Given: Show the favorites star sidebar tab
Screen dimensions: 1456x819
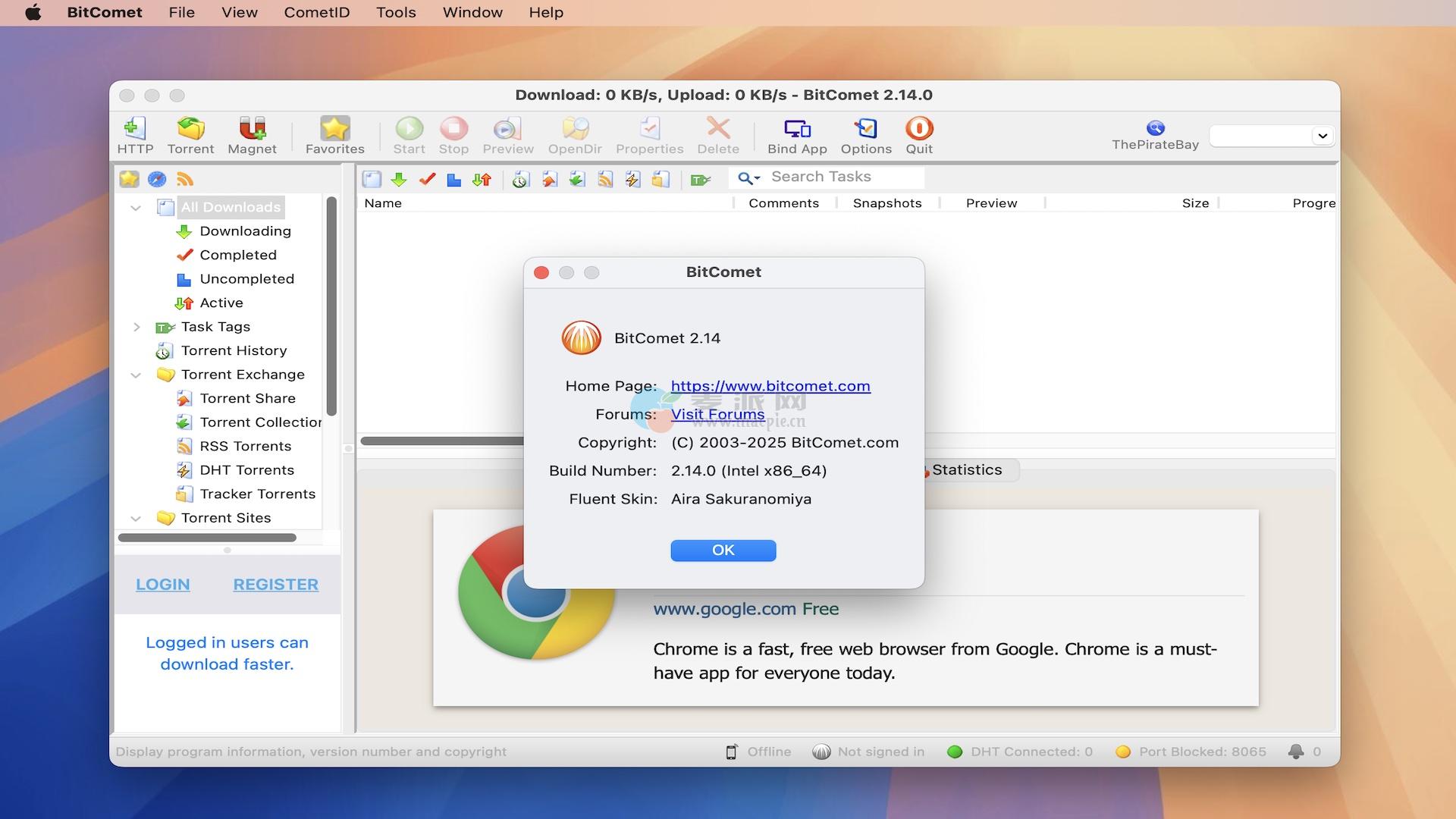Looking at the screenshot, I should pos(130,179).
